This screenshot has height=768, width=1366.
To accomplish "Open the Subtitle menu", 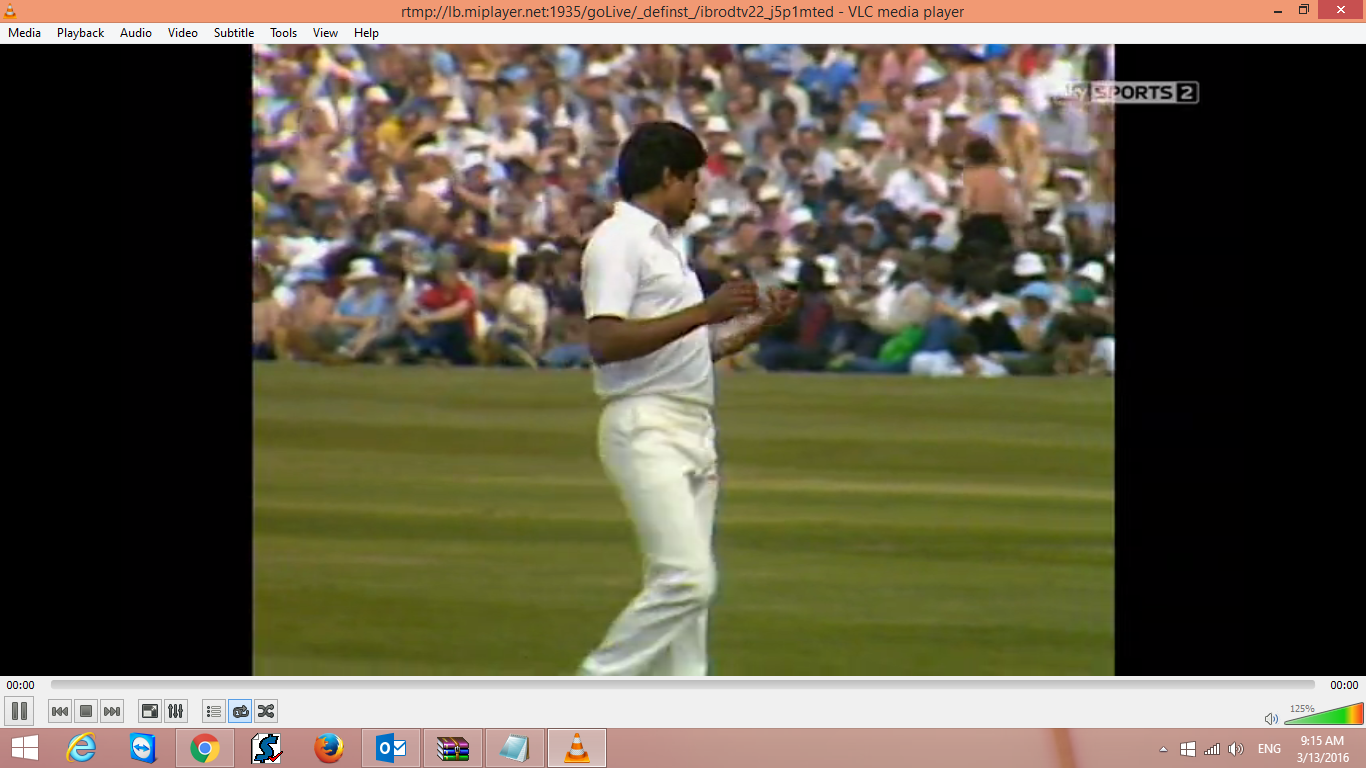I will coord(234,33).
